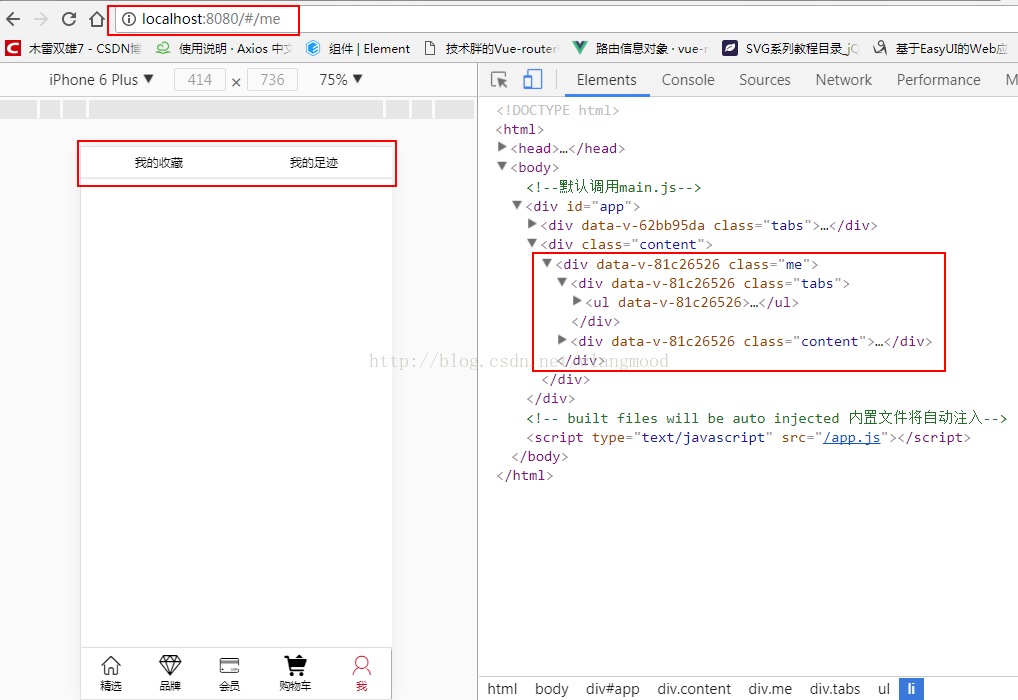Activate the inspect element picker icon
1018x700 pixels.
(x=499, y=79)
